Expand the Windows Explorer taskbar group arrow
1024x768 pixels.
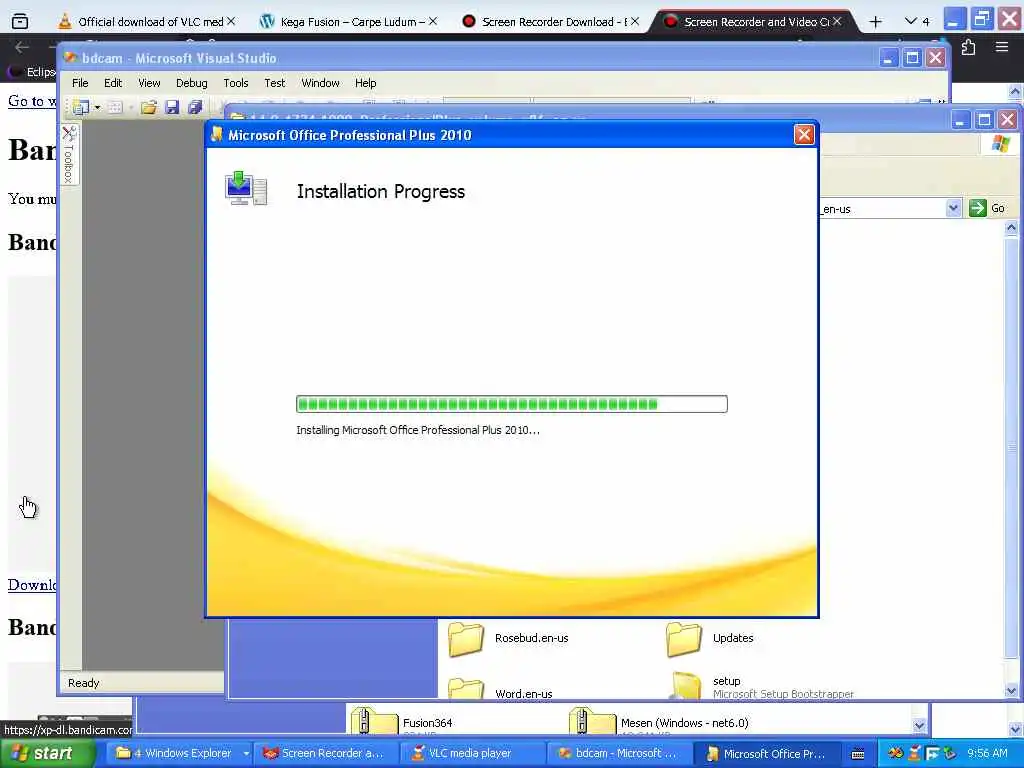(x=246, y=753)
